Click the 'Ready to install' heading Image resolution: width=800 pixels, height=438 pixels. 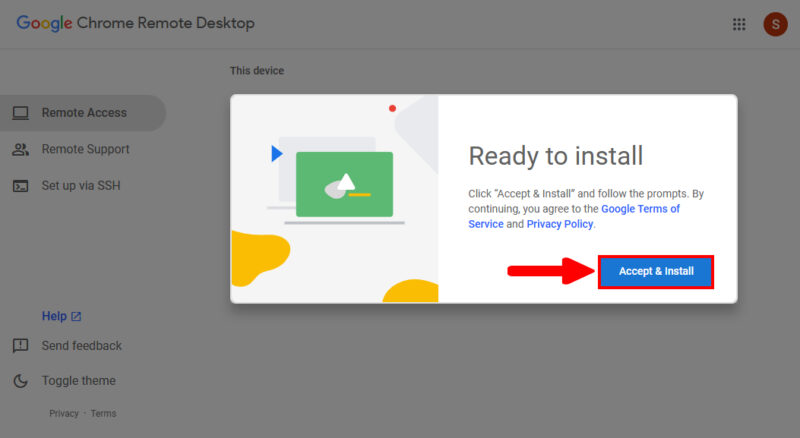(556, 156)
